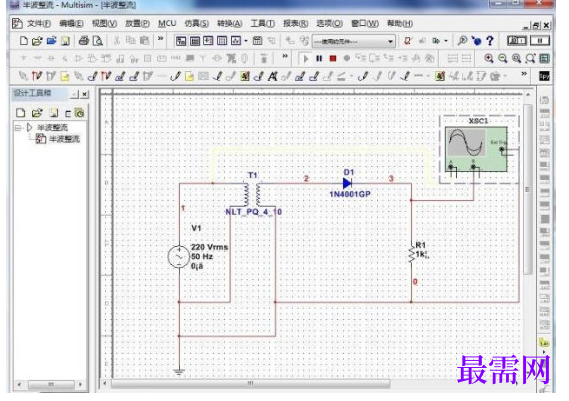Print the circuit with the printer icon
Viewport: 569px width, 401px height.
coord(84,41)
